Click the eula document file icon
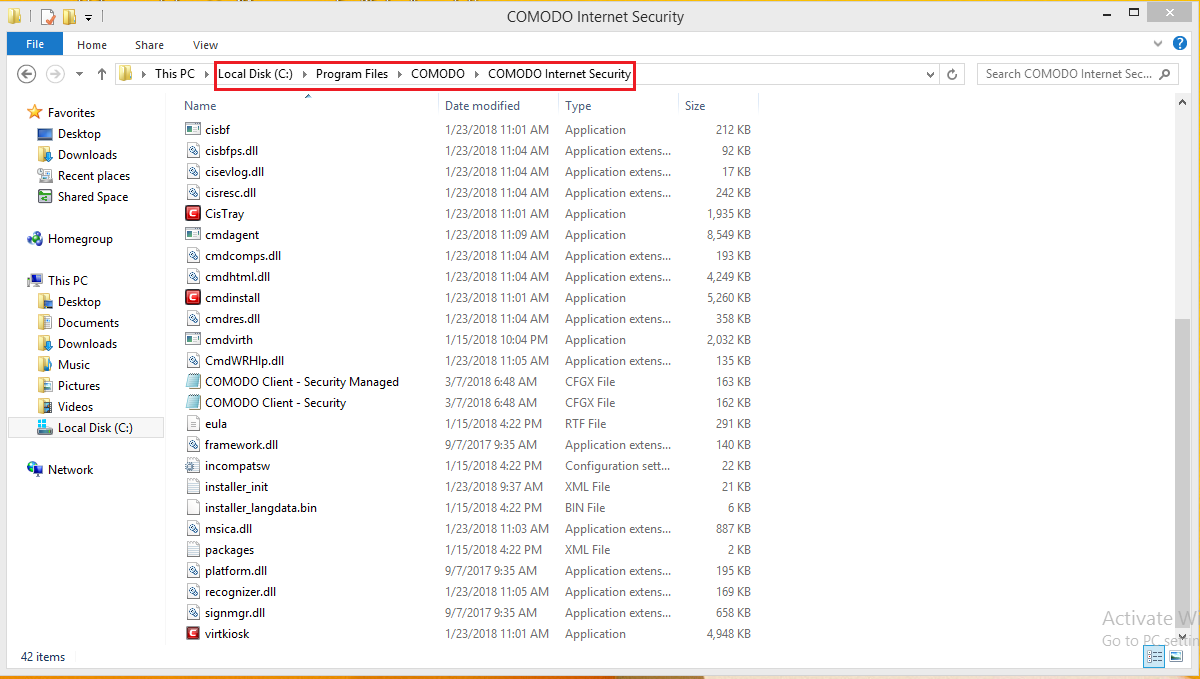 pos(193,423)
